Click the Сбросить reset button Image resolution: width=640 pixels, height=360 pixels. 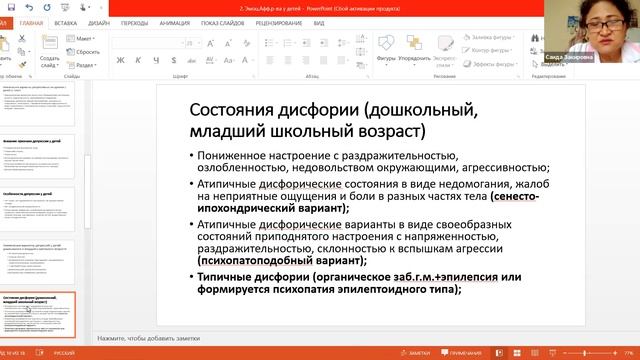pyautogui.click(x=83, y=52)
